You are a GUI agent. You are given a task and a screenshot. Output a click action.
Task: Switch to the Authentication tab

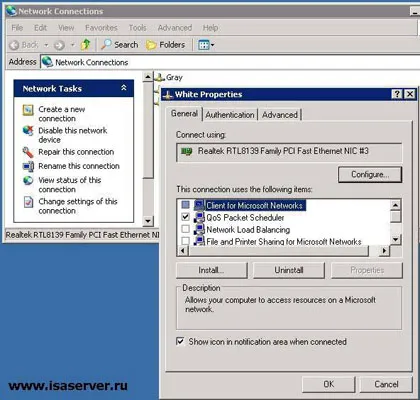point(230,115)
